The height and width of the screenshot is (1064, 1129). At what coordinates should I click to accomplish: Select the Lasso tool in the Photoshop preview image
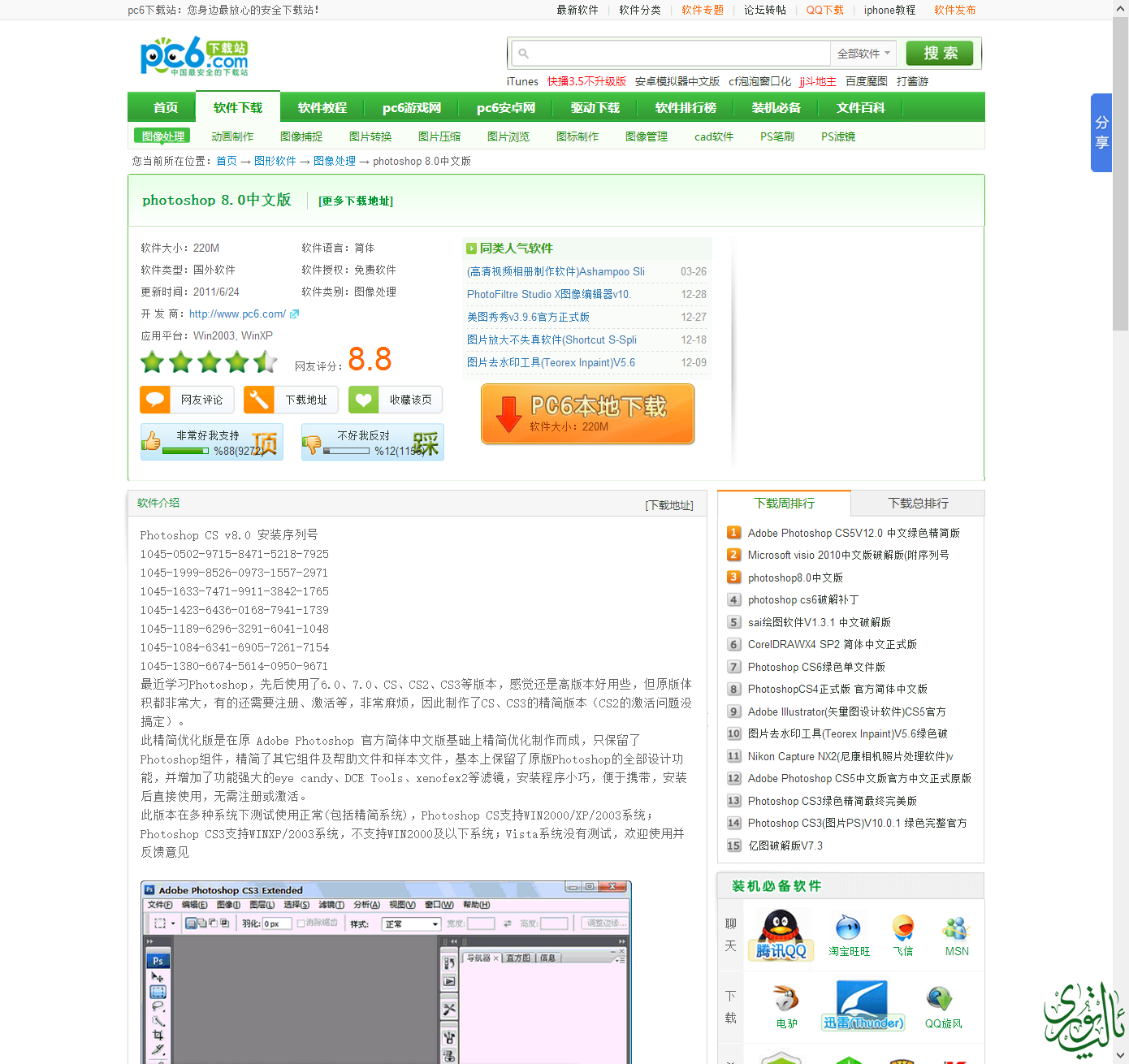158,1006
